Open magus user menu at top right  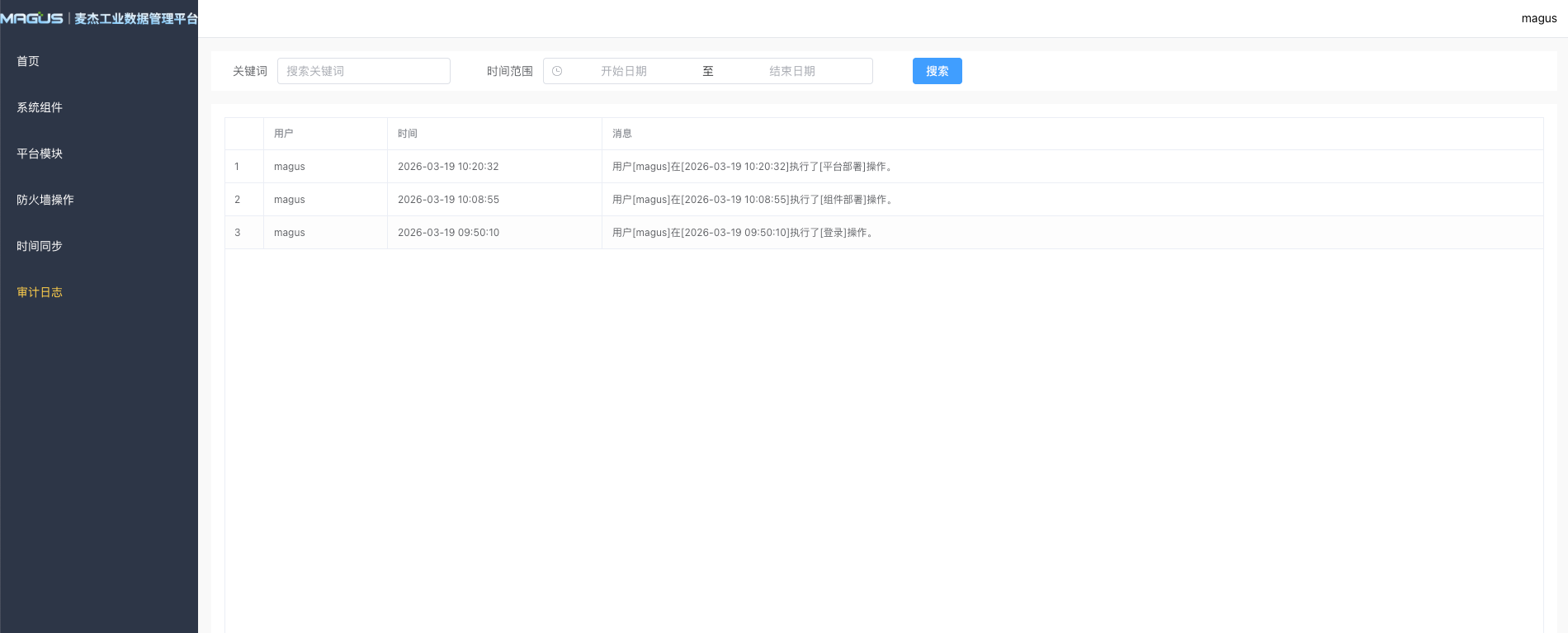pyautogui.click(x=1538, y=18)
